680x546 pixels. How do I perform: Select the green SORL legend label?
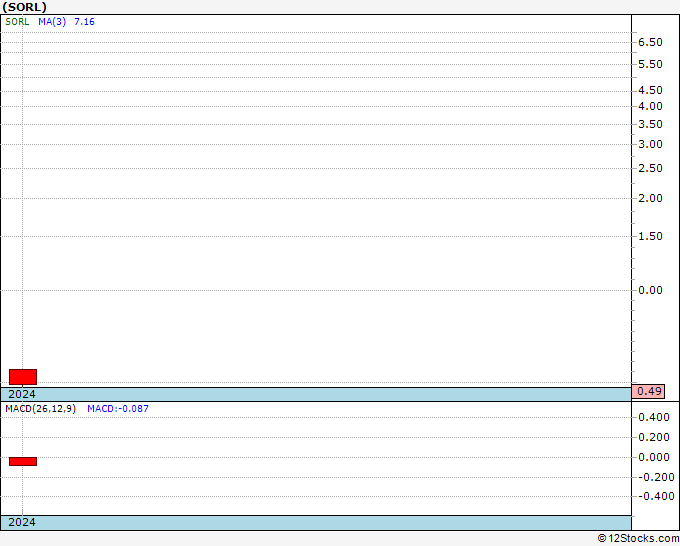click(x=17, y=22)
